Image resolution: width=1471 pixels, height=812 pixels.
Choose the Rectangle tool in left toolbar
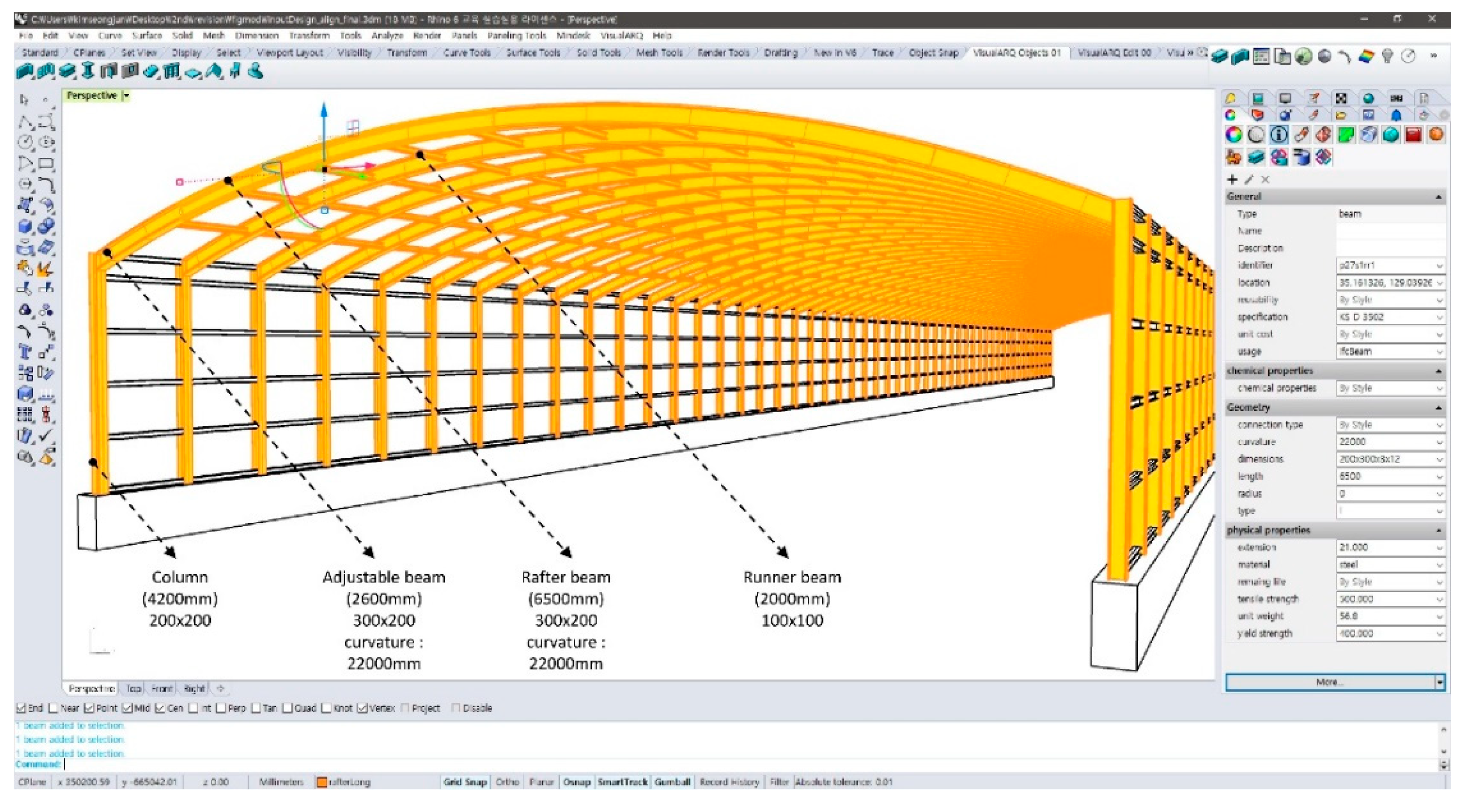point(46,164)
